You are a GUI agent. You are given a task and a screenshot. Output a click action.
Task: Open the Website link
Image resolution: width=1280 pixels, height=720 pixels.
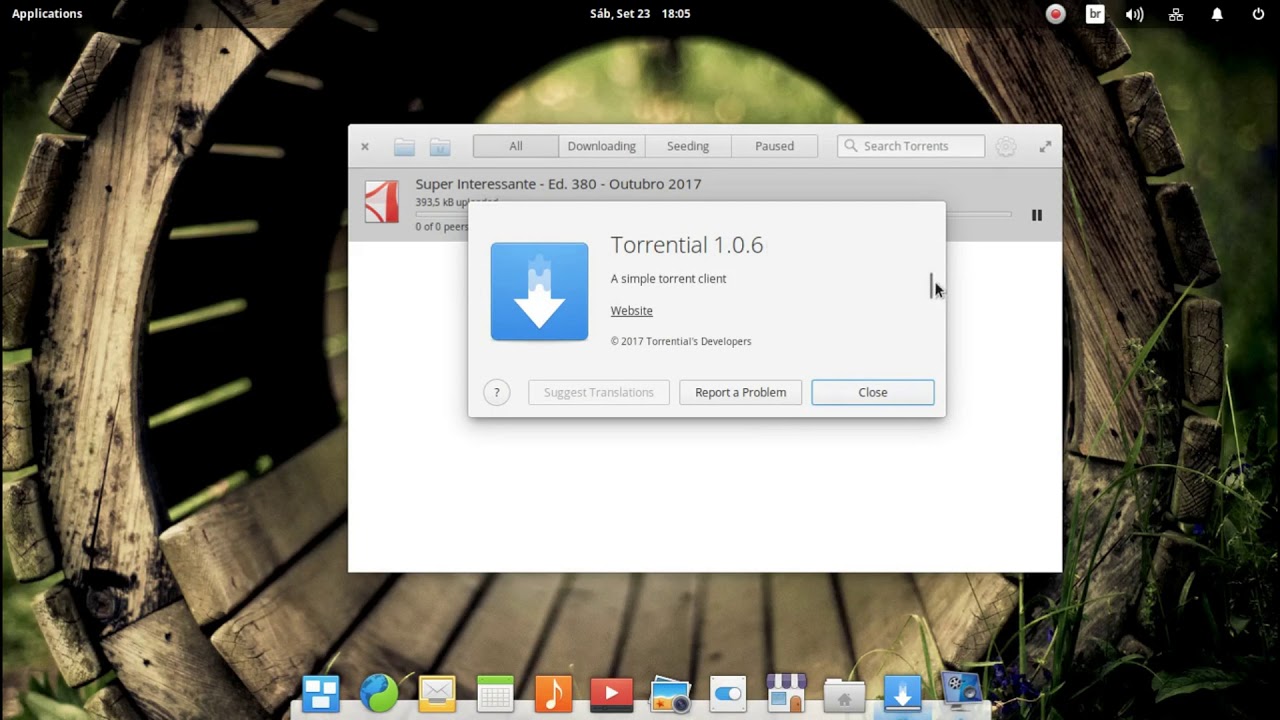pos(632,311)
